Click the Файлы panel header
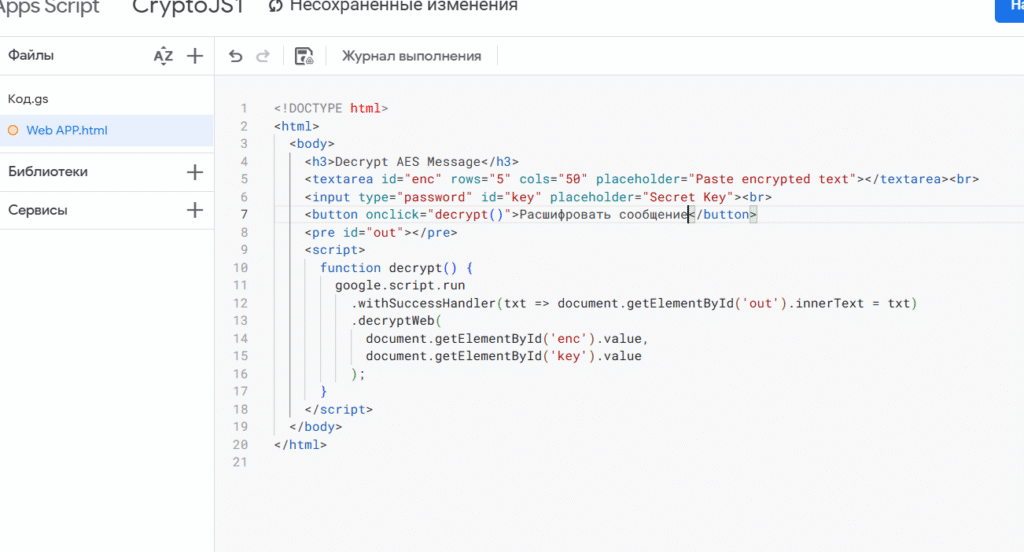 click(31, 56)
